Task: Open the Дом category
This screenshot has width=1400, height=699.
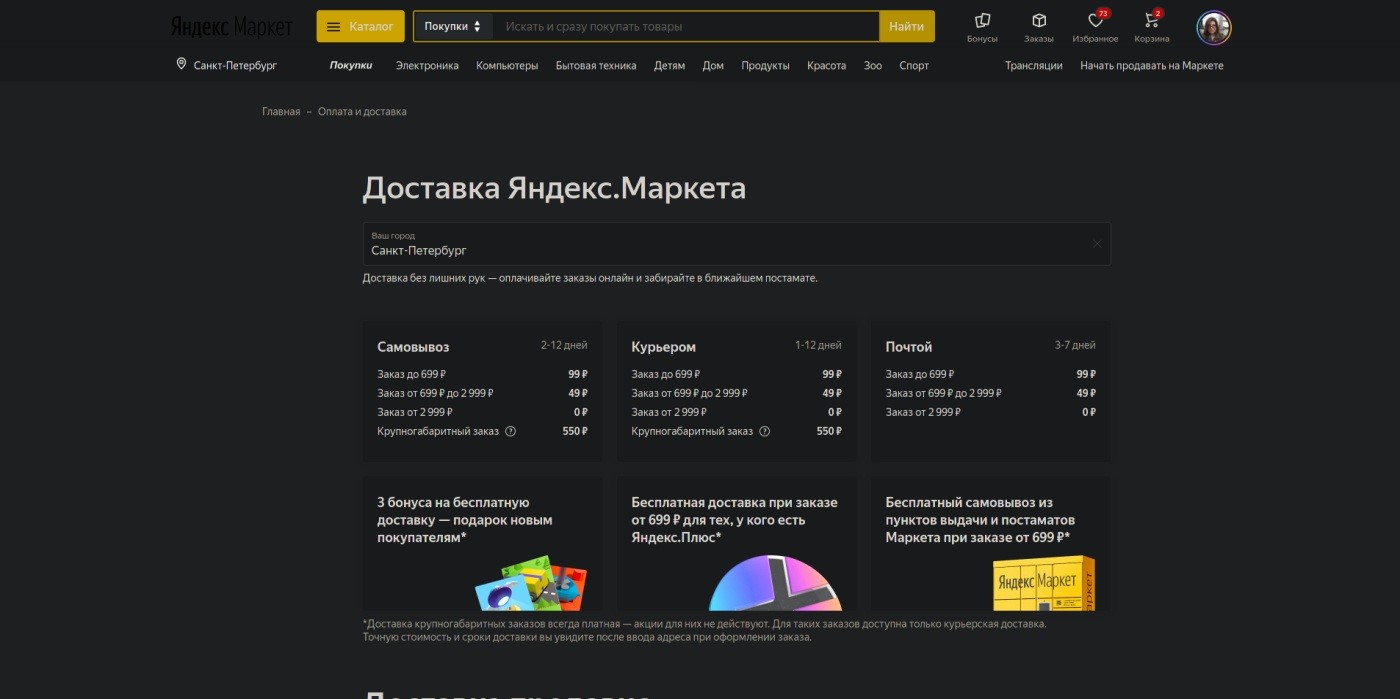Action: [713, 65]
